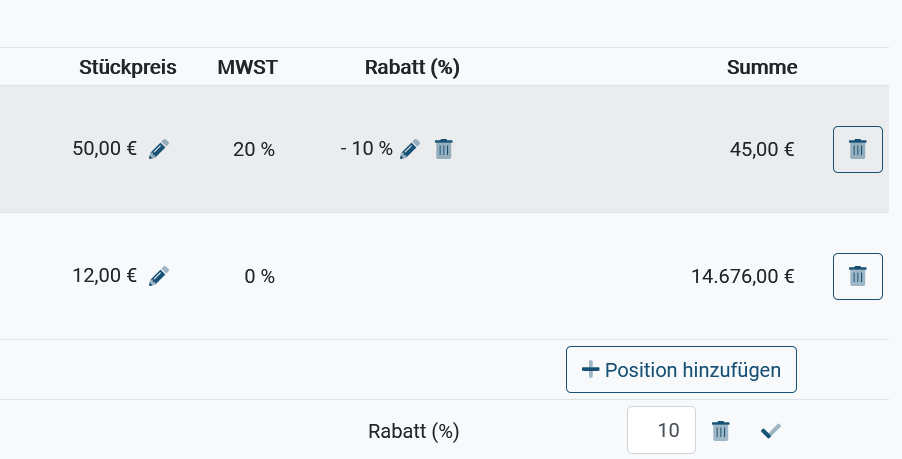The width and height of the screenshot is (902, 459).
Task: Edit the -10 % discount via pencil icon
Action: (x=410, y=149)
